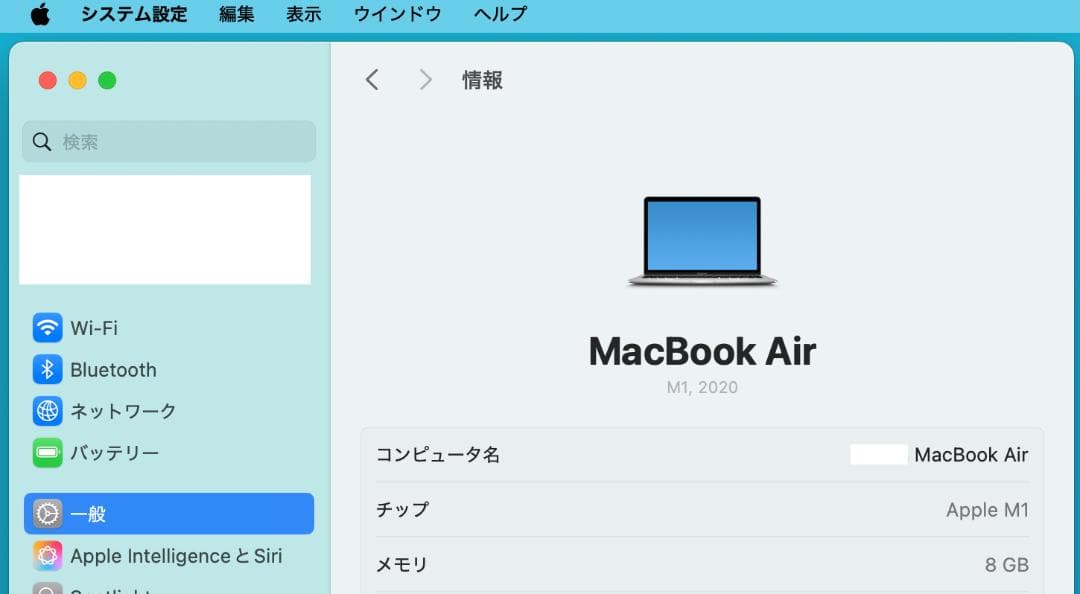Screen dimensions: 1080x594
Task: Open the ウインドウ menu
Action: pos(397,14)
